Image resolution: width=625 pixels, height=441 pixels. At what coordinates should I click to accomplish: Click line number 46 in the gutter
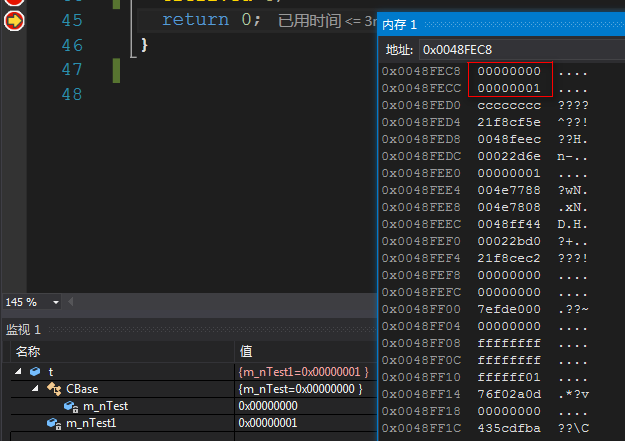72,45
